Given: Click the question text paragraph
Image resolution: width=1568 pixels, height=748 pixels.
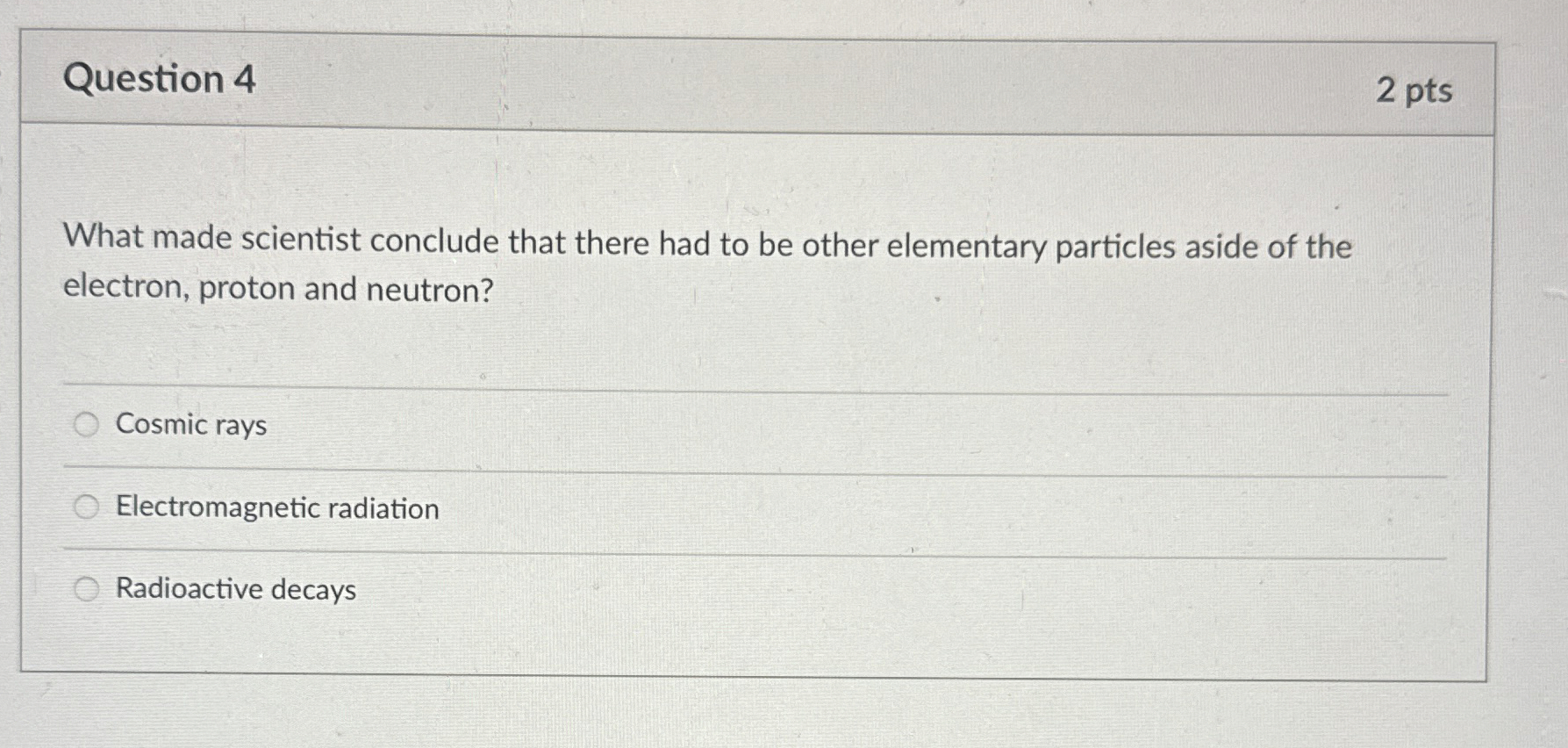Looking at the screenshot, I should (706, 263).
